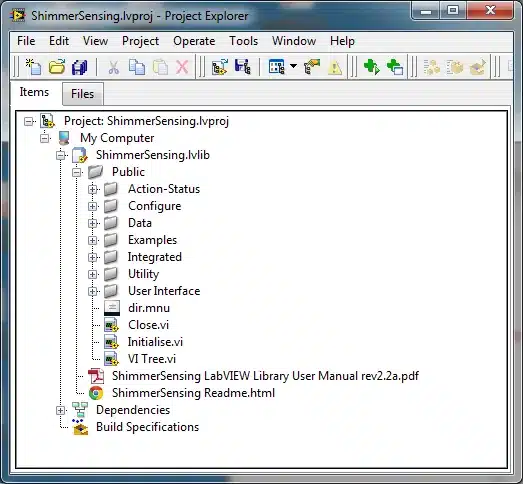Open the View menu

coord(95,41)
